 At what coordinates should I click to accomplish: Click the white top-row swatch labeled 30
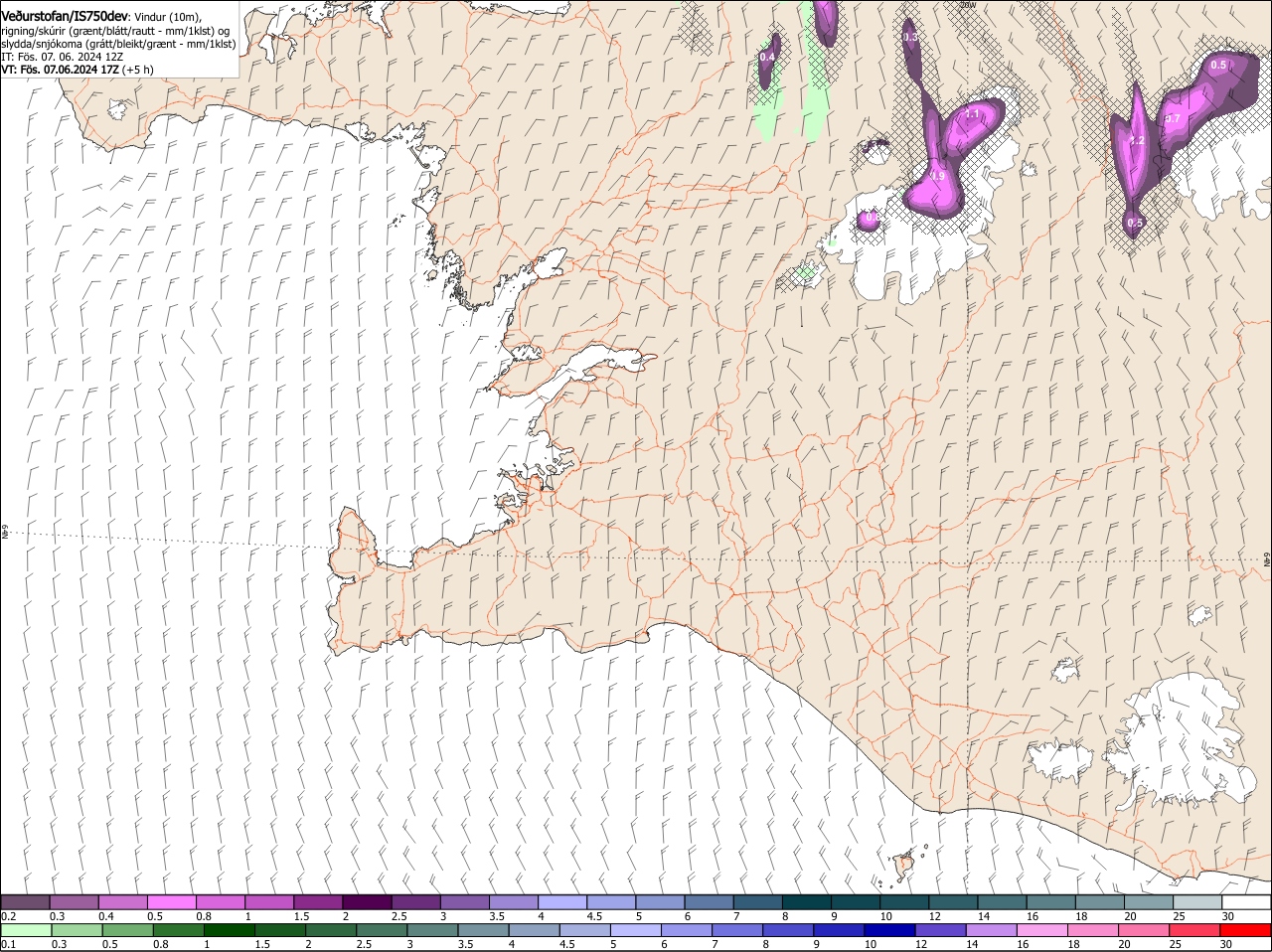(x=1247, y=902)
